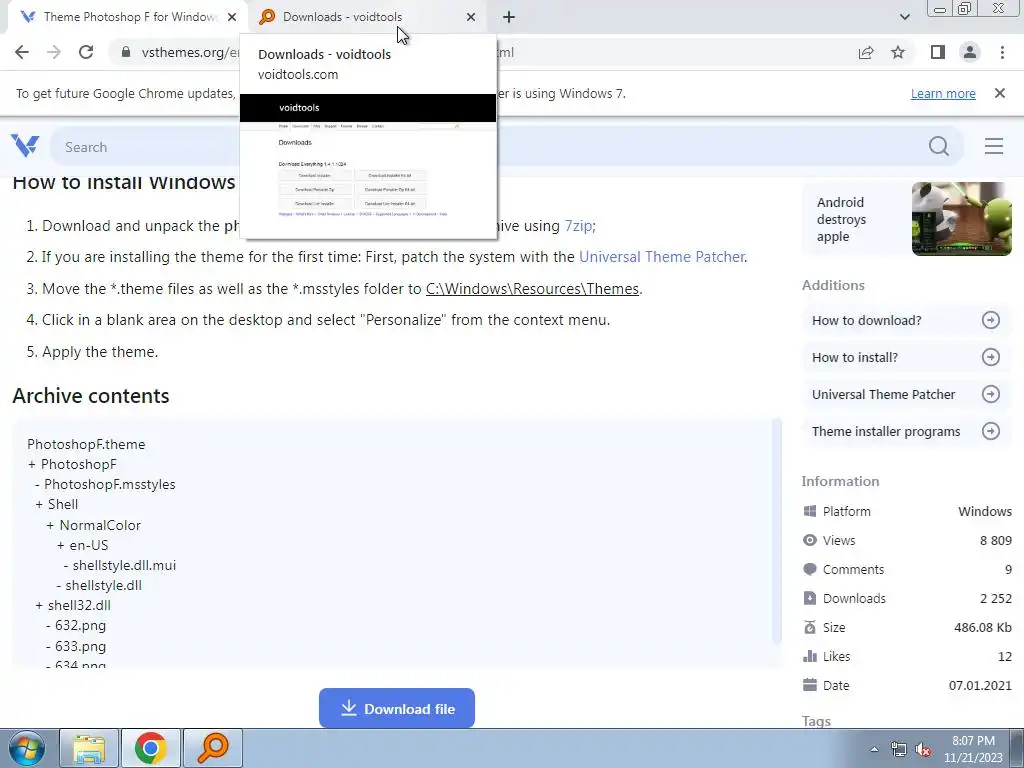Click the vsthemes logo icon
Screen dimensions: 1024x768
coord(25,146)
